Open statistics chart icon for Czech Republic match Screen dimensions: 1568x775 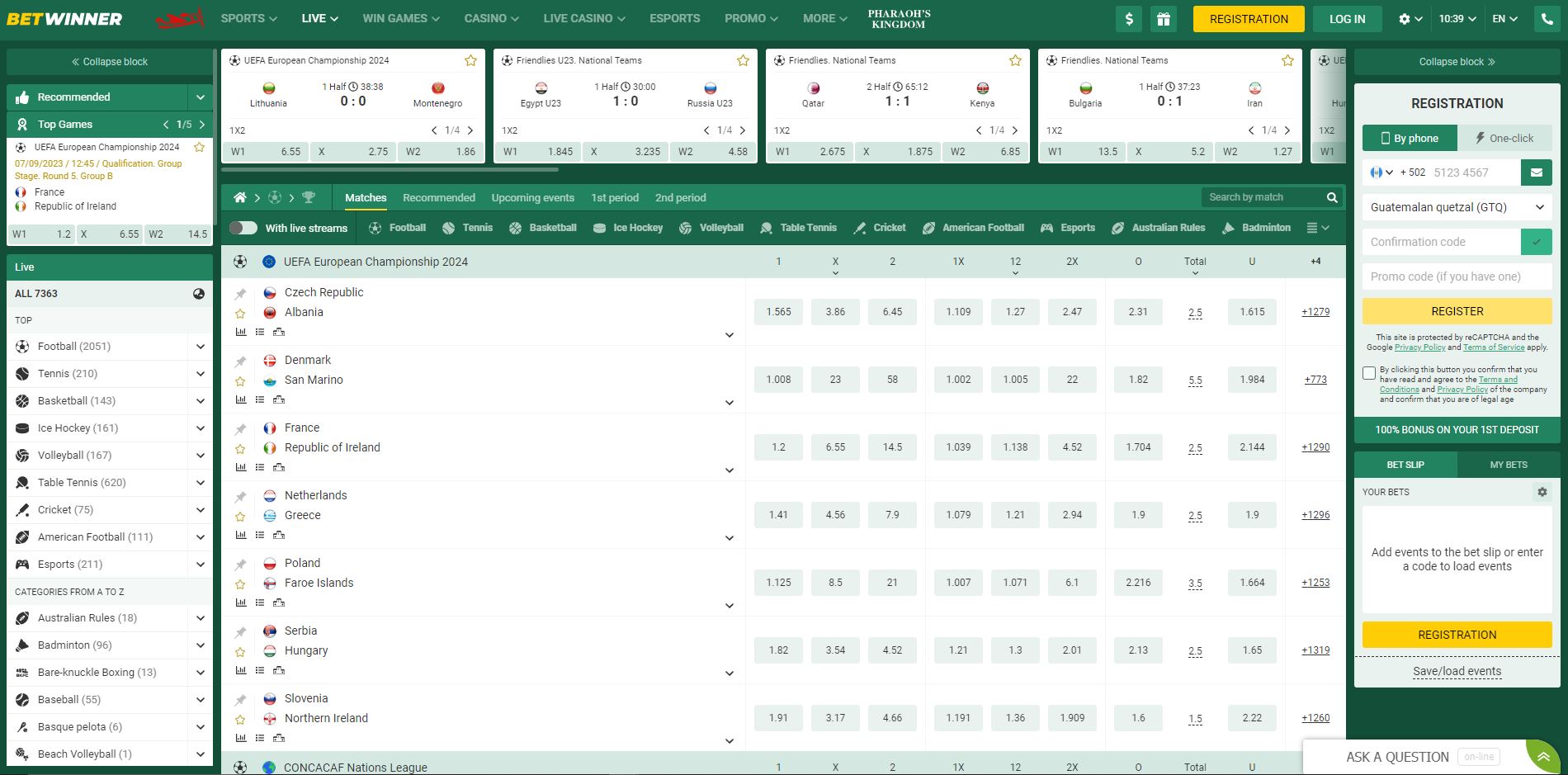(241, 332)
